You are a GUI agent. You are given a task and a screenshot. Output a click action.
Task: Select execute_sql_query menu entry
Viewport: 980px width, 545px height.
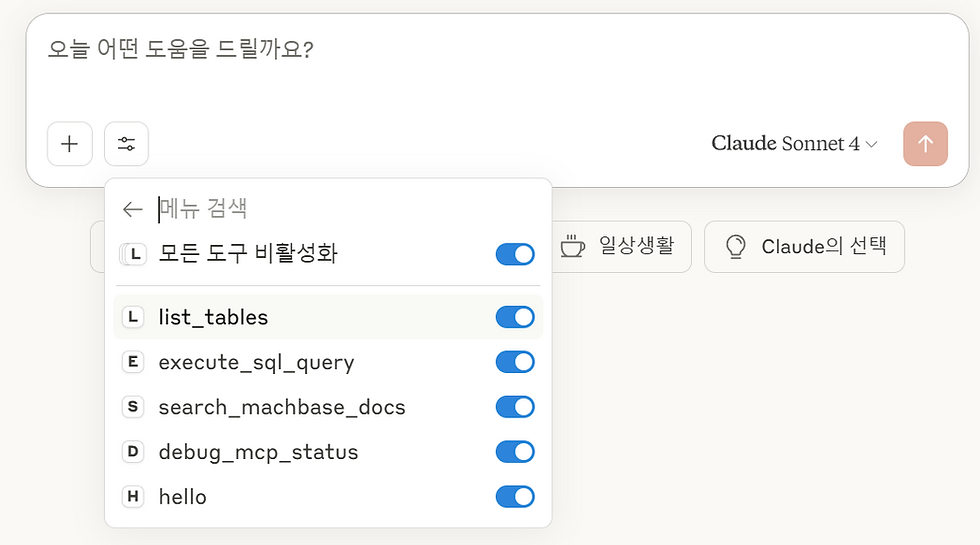[328, 362]
